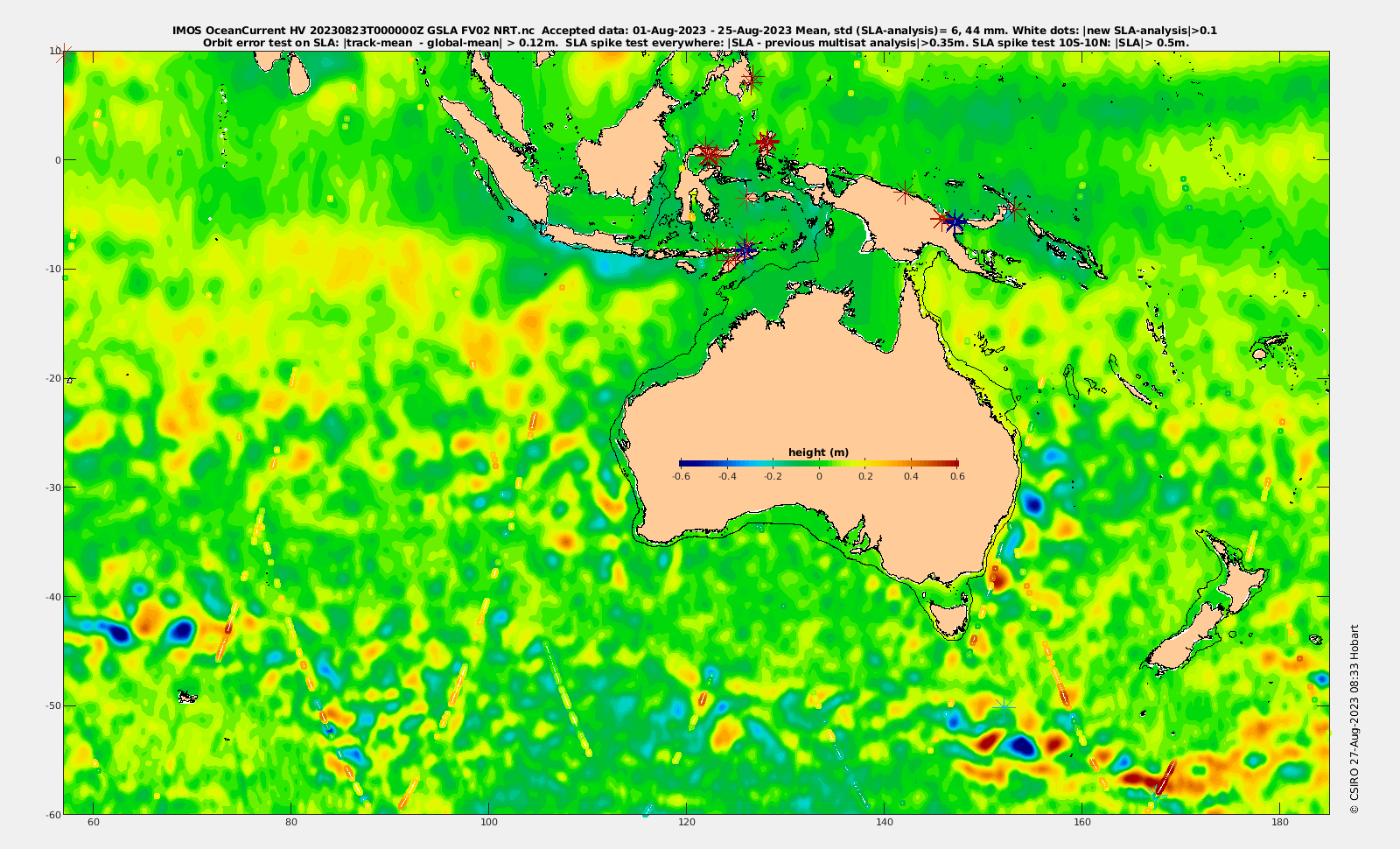Click blue asterisk marker near Timor
Screen dimensions: 1400x849
tap(745, 250)
